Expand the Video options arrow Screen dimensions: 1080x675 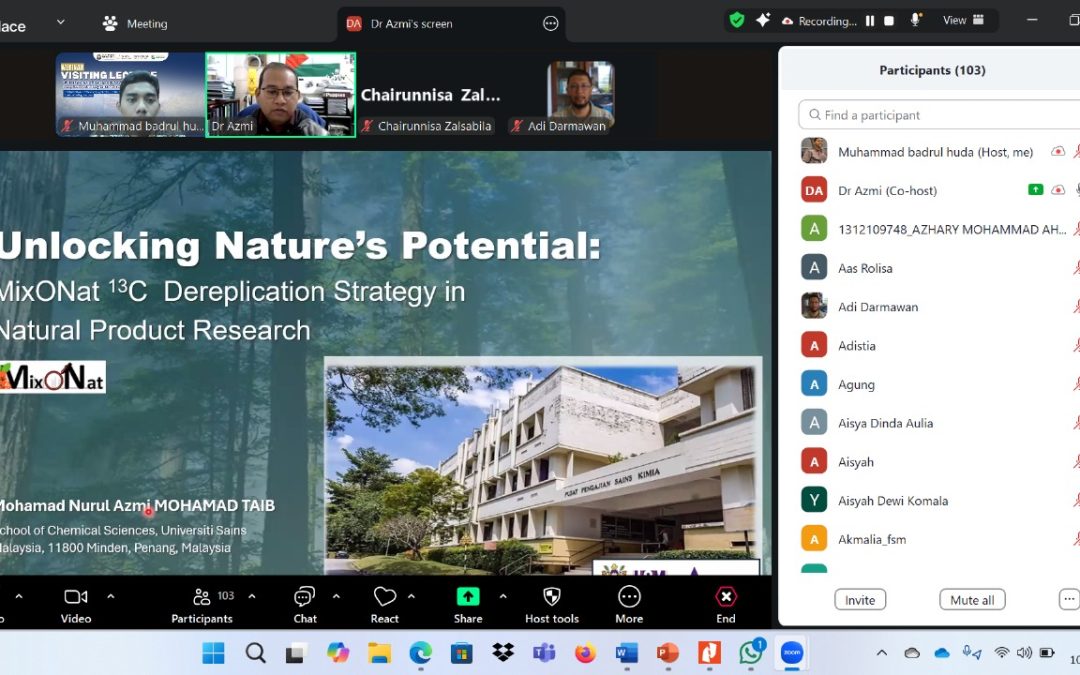(x=111, y=596)
